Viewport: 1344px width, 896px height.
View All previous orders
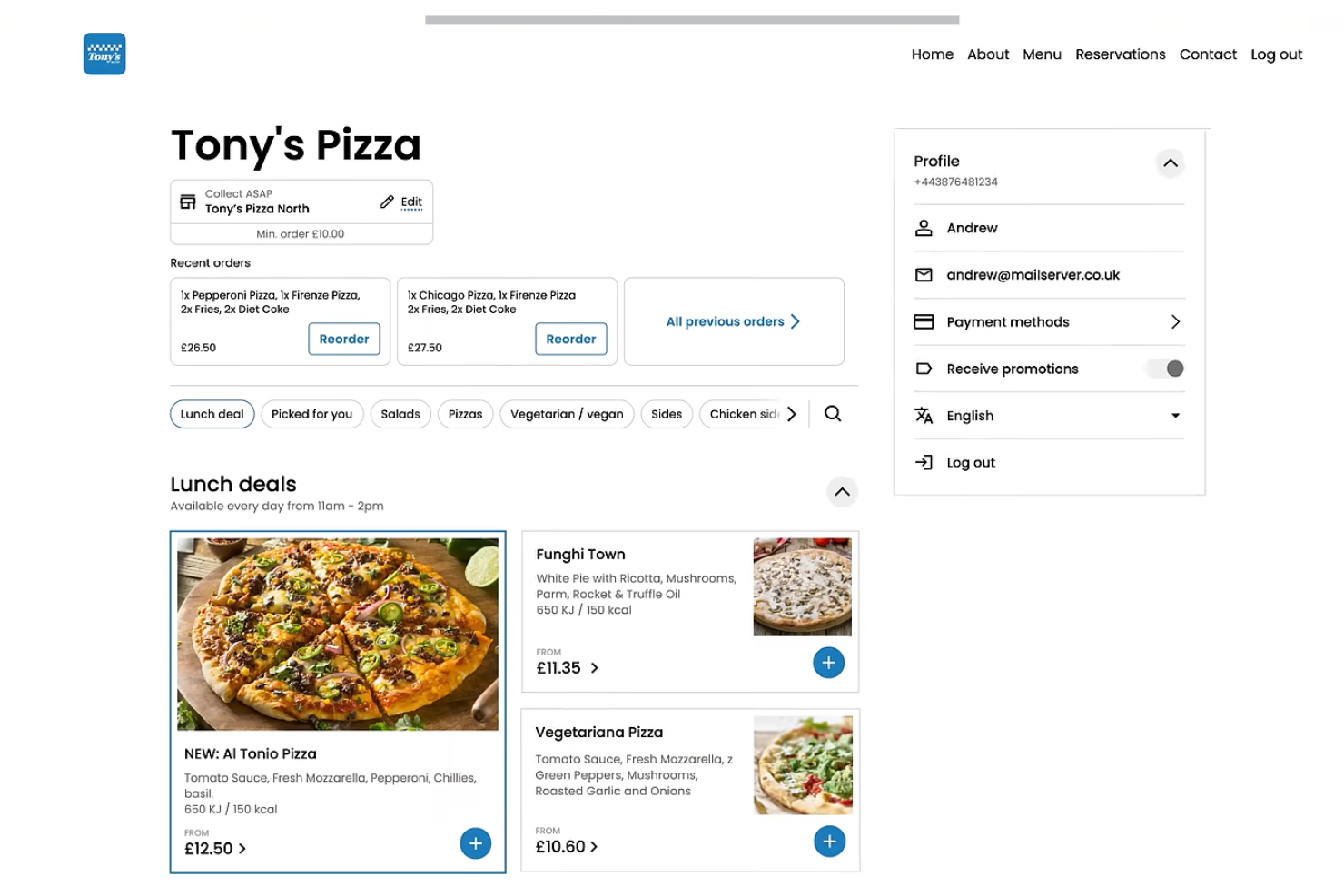(x=734, y=321)
